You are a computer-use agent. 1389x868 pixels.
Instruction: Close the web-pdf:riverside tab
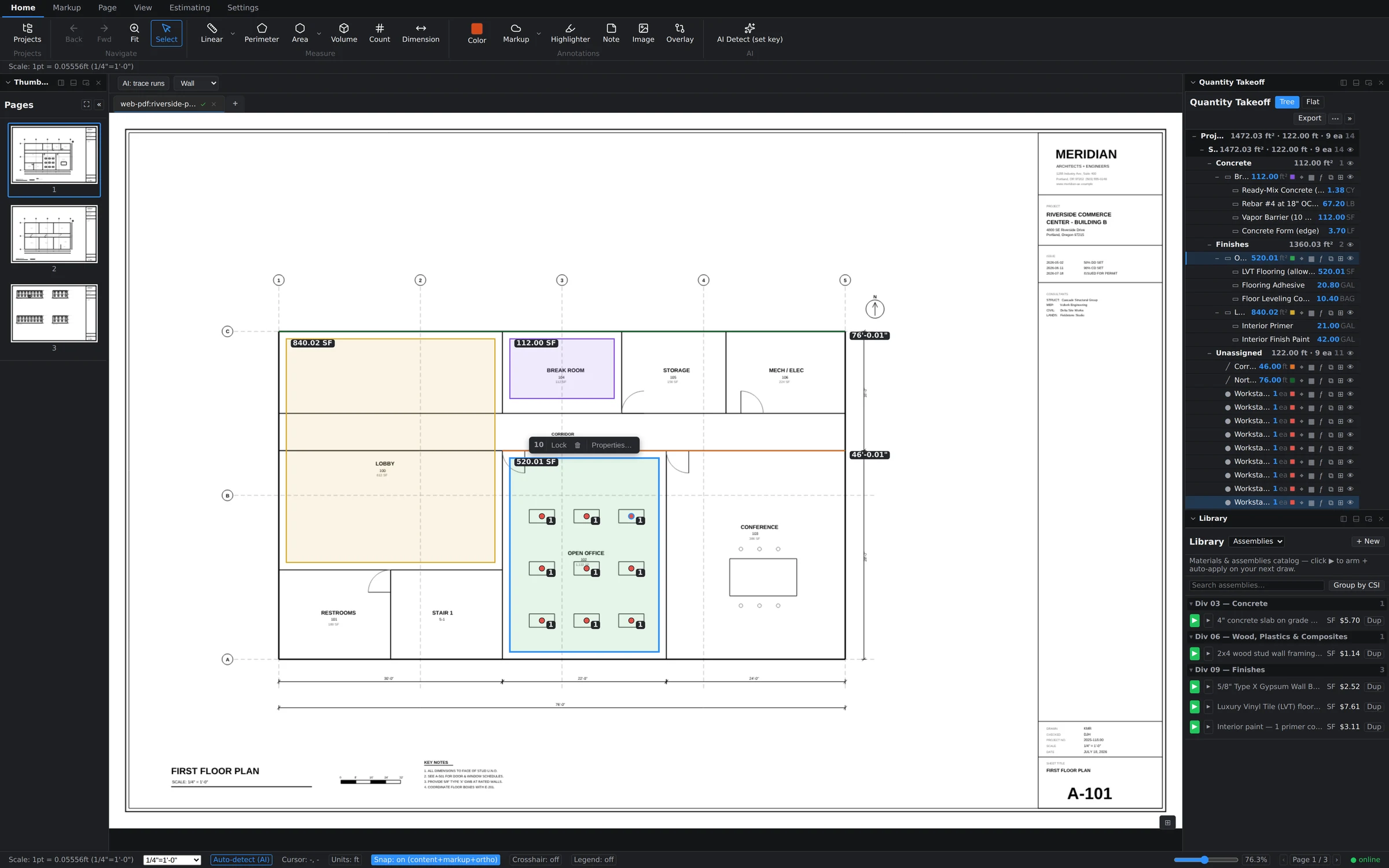[x=214, y=104]
